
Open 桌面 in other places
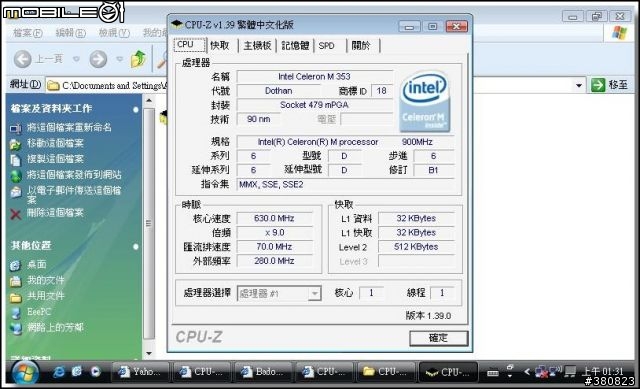tap(36, 265)
